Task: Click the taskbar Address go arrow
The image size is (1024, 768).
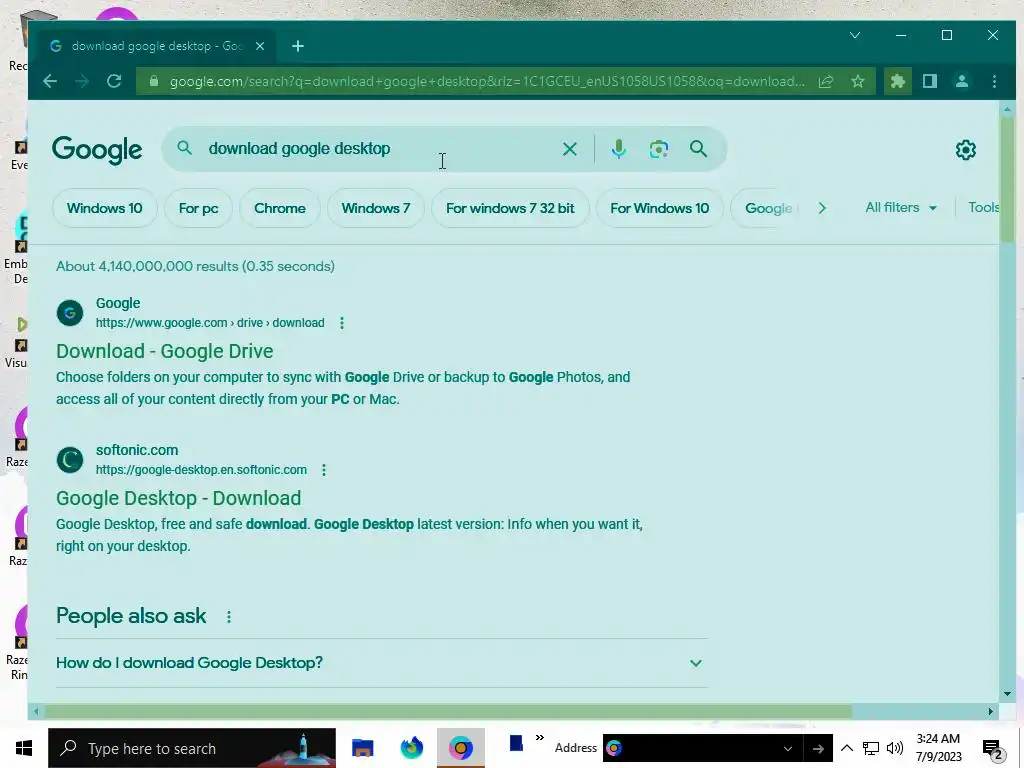Action: click(x=818, y=748)
